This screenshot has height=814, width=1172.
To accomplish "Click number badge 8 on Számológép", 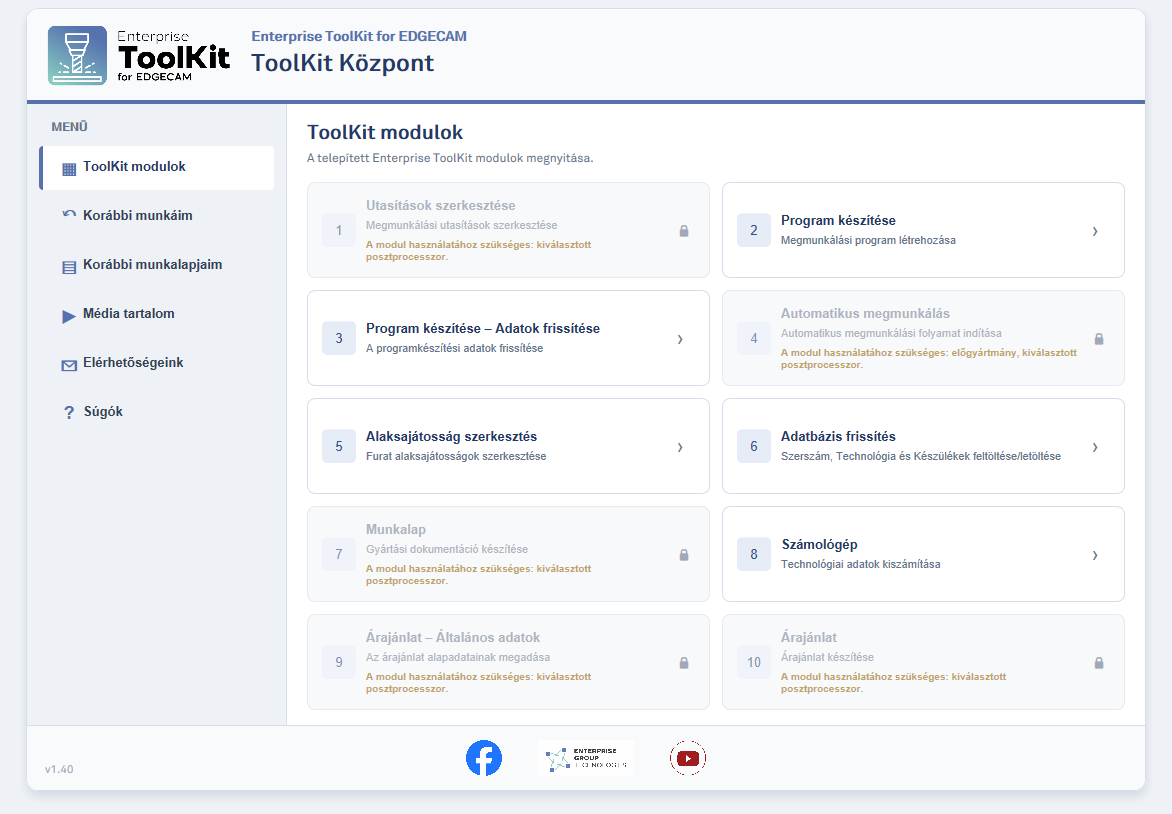I will [x=753, y=554].
